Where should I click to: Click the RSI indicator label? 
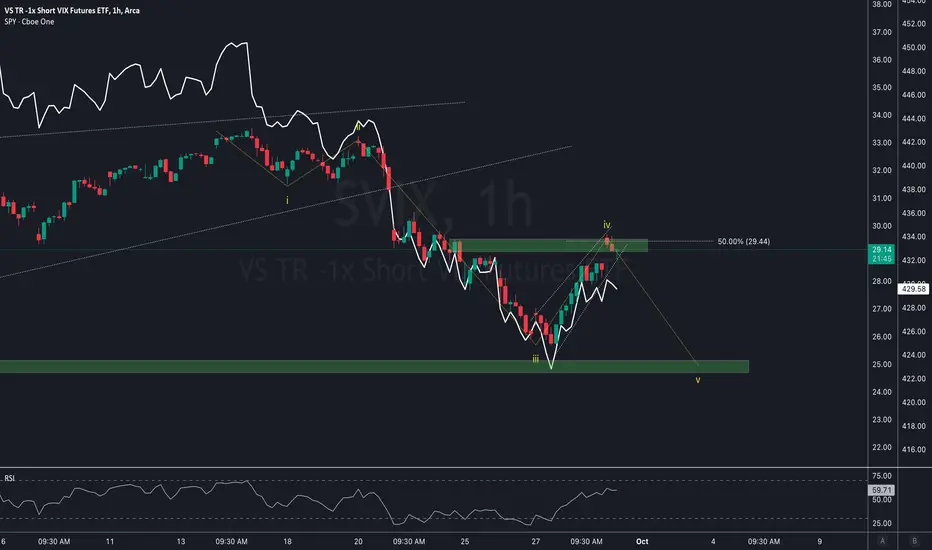click(x=10, y=477)
